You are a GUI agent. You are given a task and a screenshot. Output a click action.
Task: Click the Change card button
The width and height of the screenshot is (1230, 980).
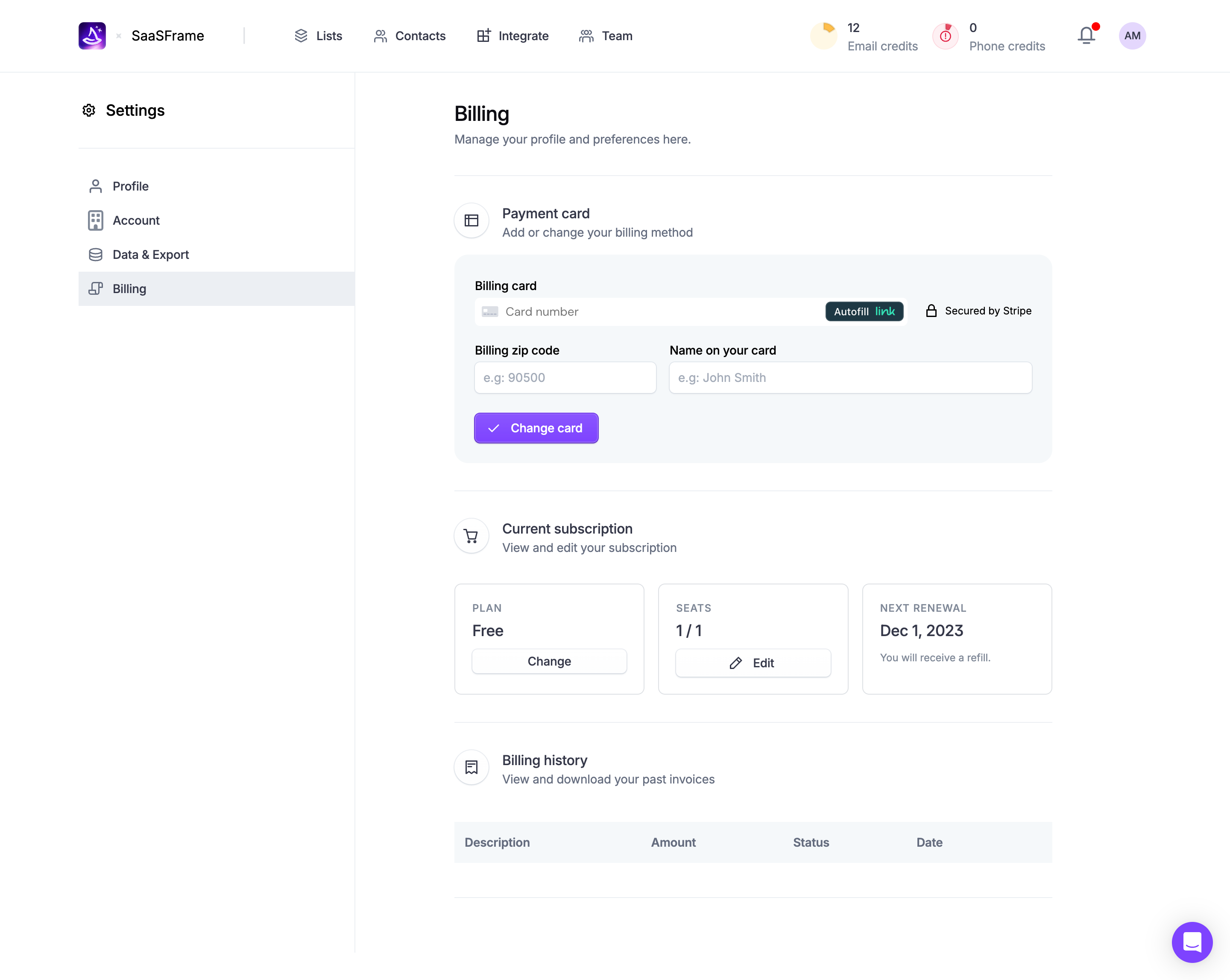(x=536, y=428)
